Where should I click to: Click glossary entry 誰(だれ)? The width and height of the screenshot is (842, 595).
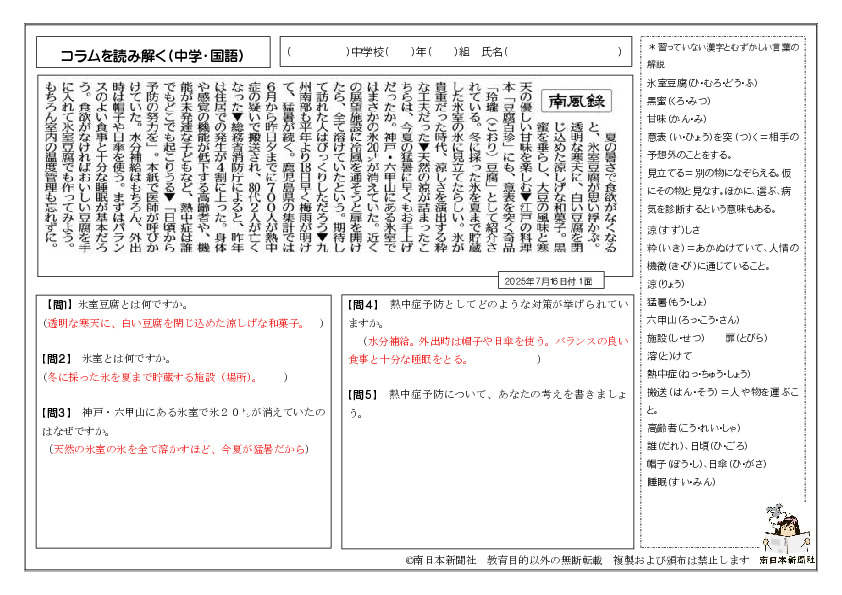tap(666, 446)
